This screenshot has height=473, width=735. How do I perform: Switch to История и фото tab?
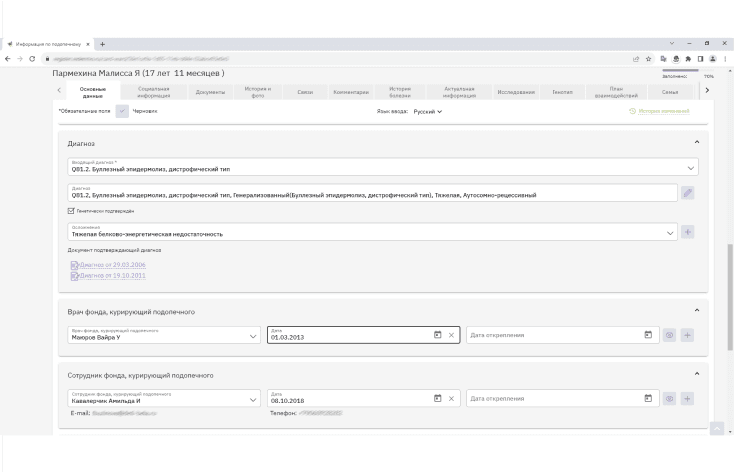point(258,92)
